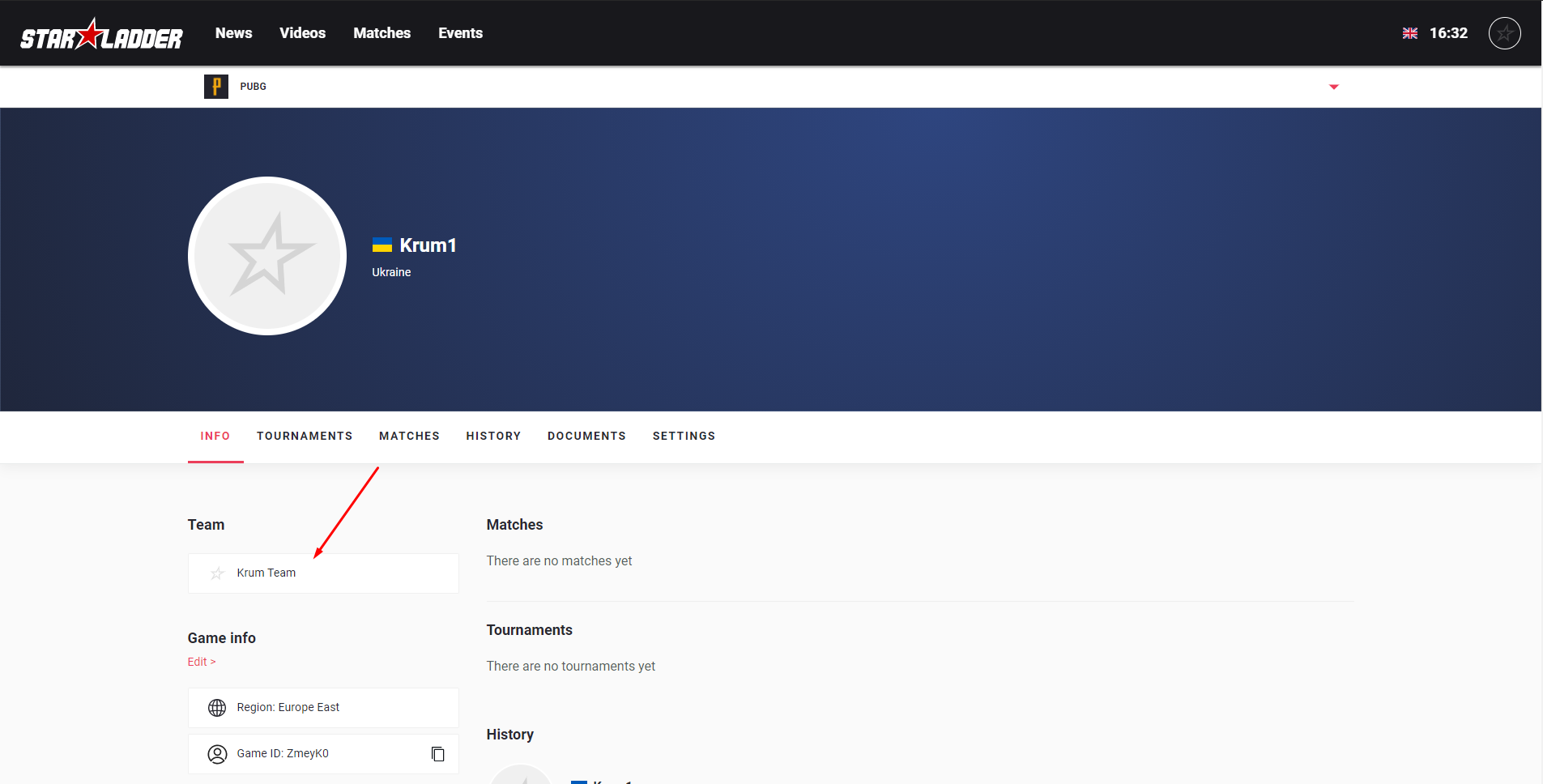Navigate to Events in top bar
1543x784 pixels.
tap(460, 33)
